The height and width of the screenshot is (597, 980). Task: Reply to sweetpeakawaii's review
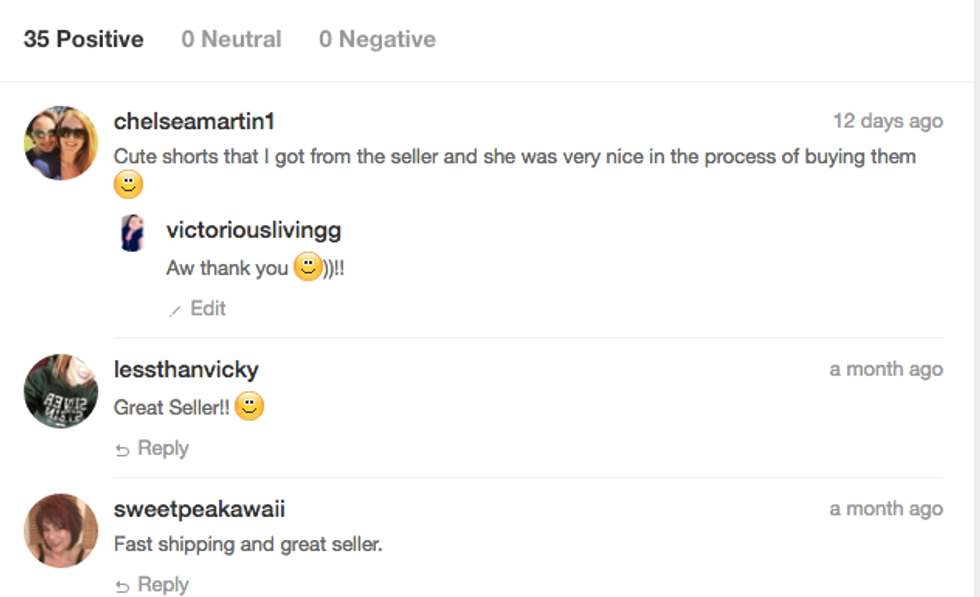[163, 585]
